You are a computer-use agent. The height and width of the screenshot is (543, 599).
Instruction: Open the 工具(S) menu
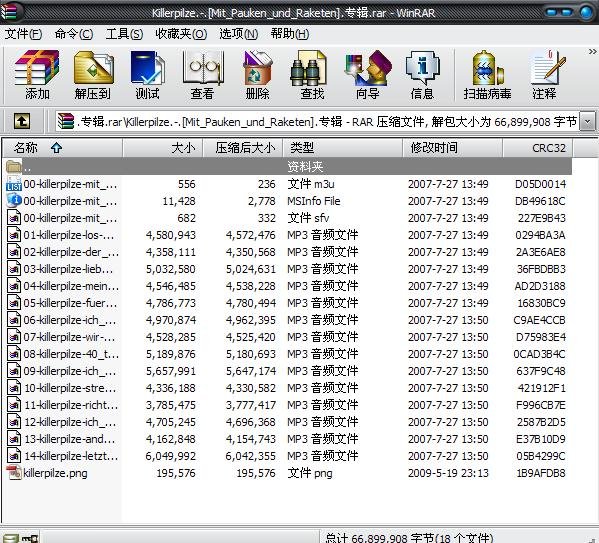coord(124,34)
